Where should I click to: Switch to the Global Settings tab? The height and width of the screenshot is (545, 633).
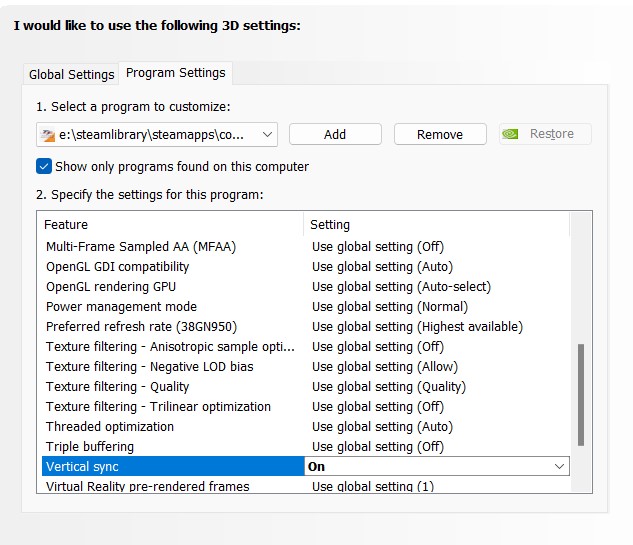pos(71,74)
